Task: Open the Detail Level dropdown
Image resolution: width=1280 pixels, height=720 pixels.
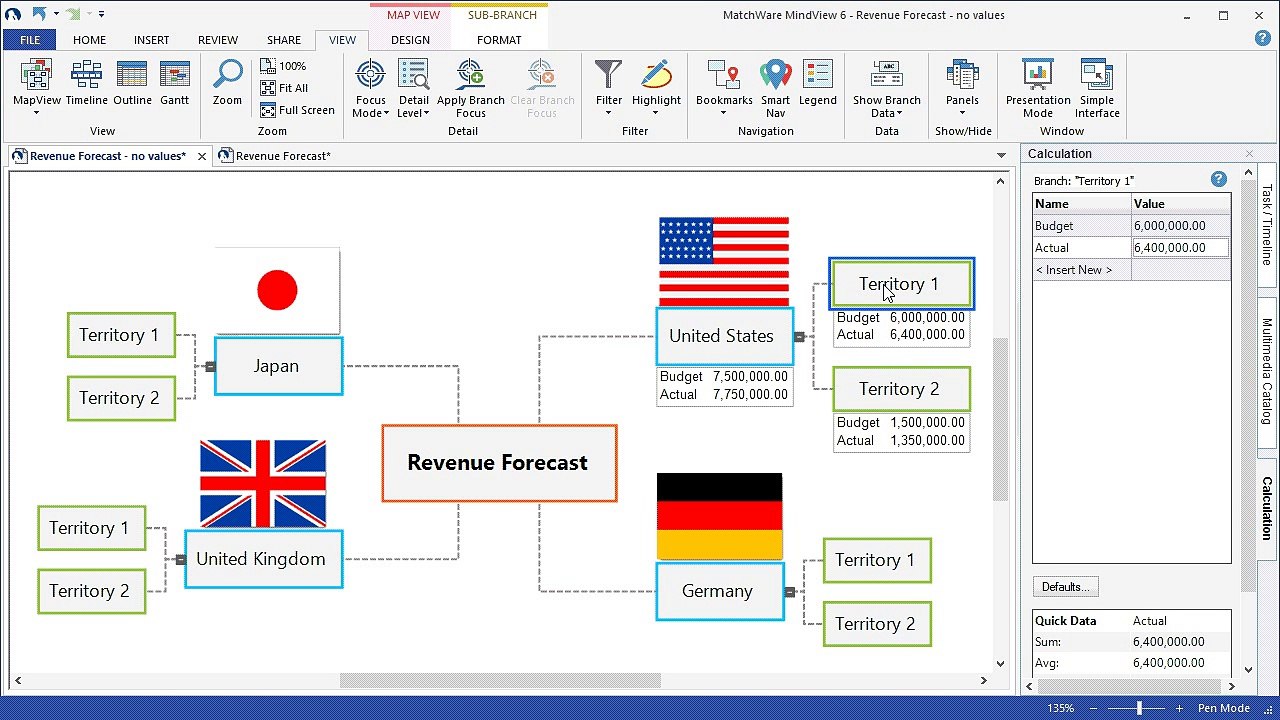Action: pyautogui.click(x=413, y=88)
